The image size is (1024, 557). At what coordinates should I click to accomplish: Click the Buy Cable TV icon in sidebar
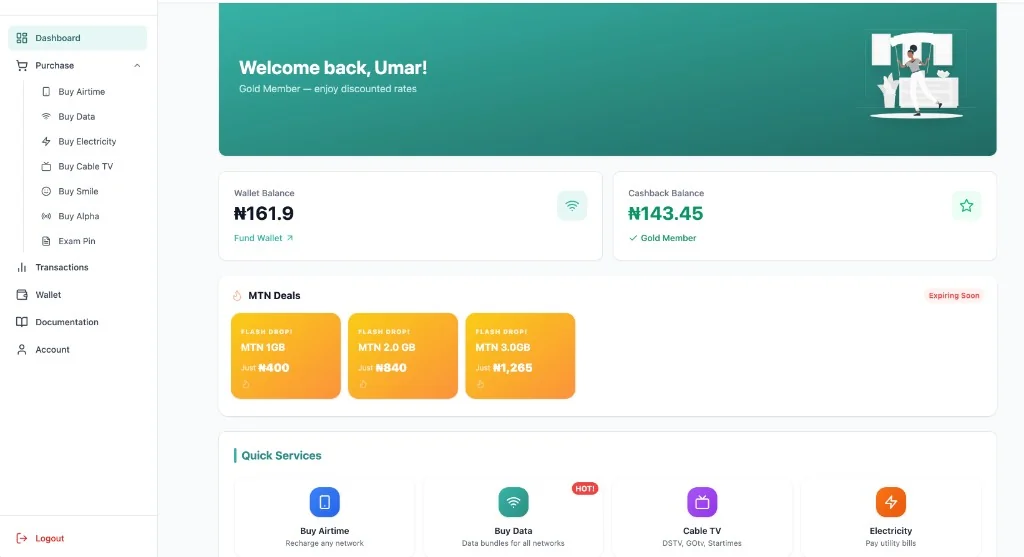46,167
